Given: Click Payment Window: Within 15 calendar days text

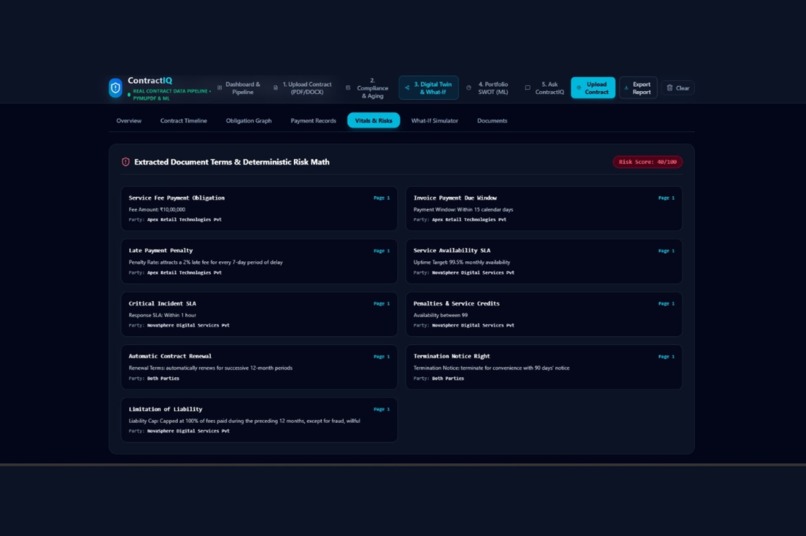Looking at the screenshot, I should [x=463, y=210].
